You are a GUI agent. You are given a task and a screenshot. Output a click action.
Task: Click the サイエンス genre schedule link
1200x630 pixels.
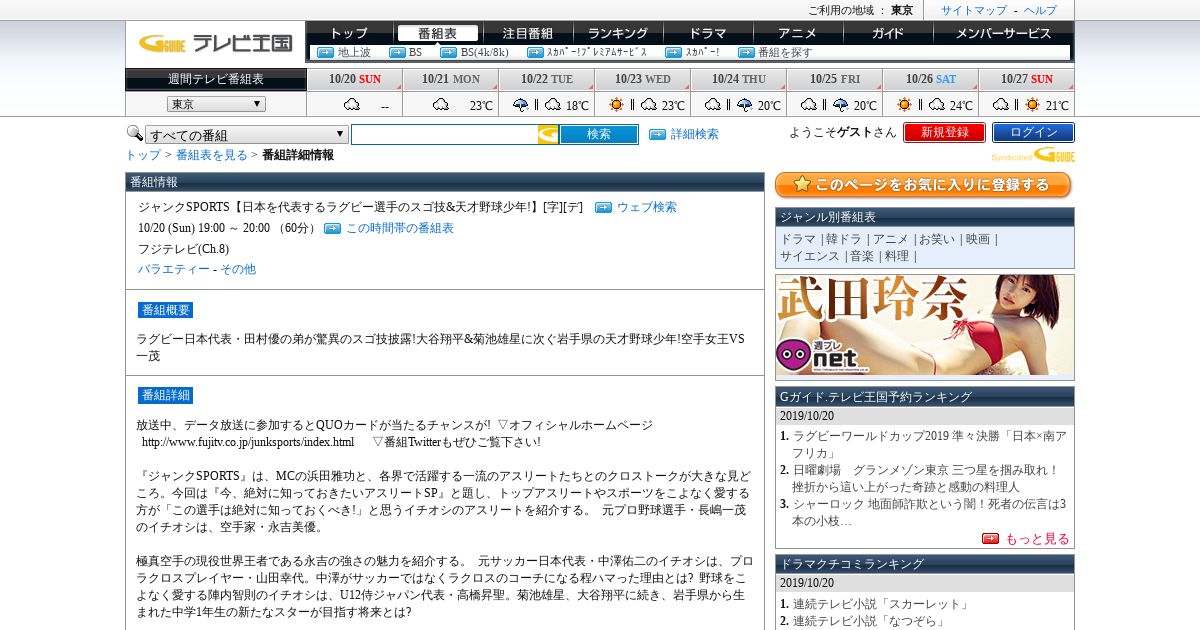[810, 256]
